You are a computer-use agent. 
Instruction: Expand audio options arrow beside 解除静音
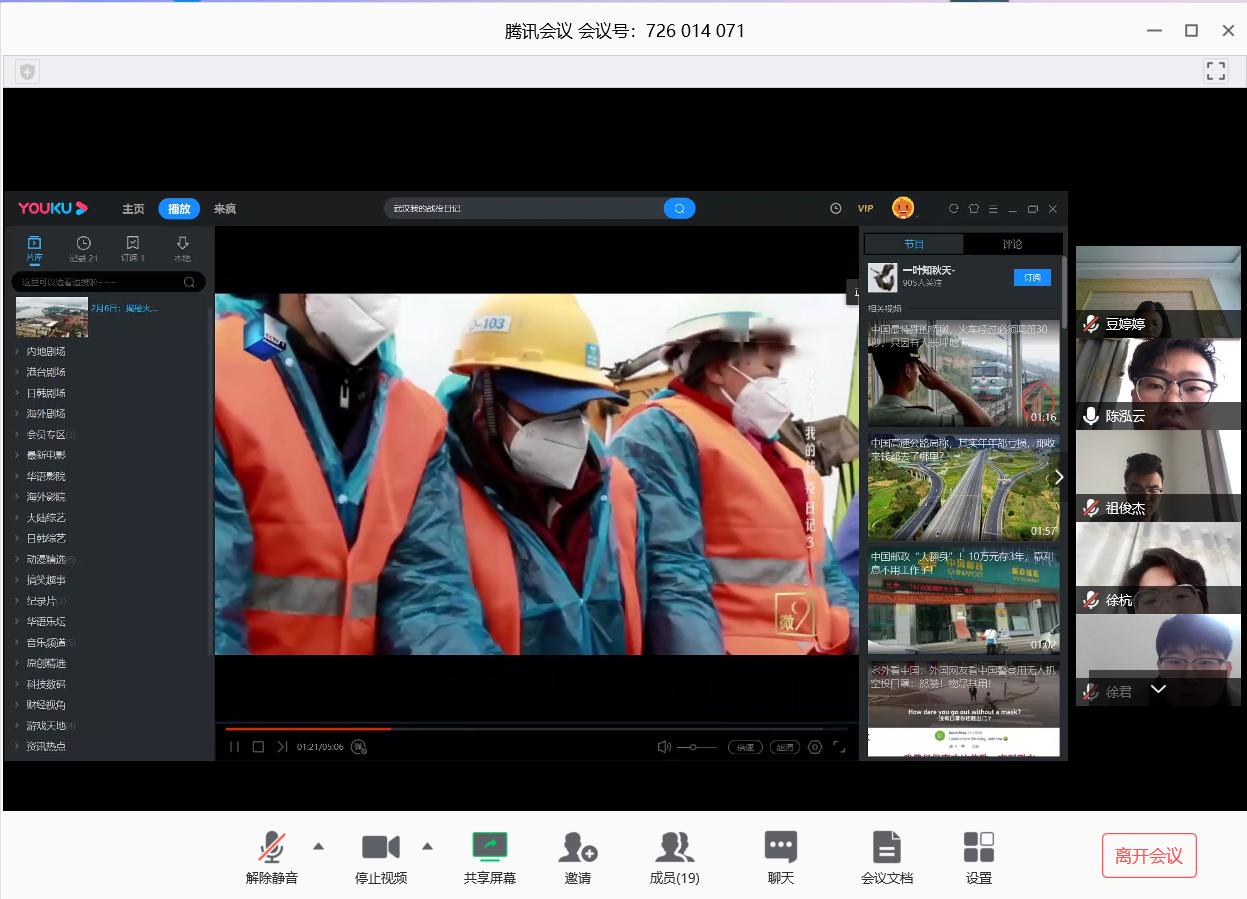(x=318, y=846)
